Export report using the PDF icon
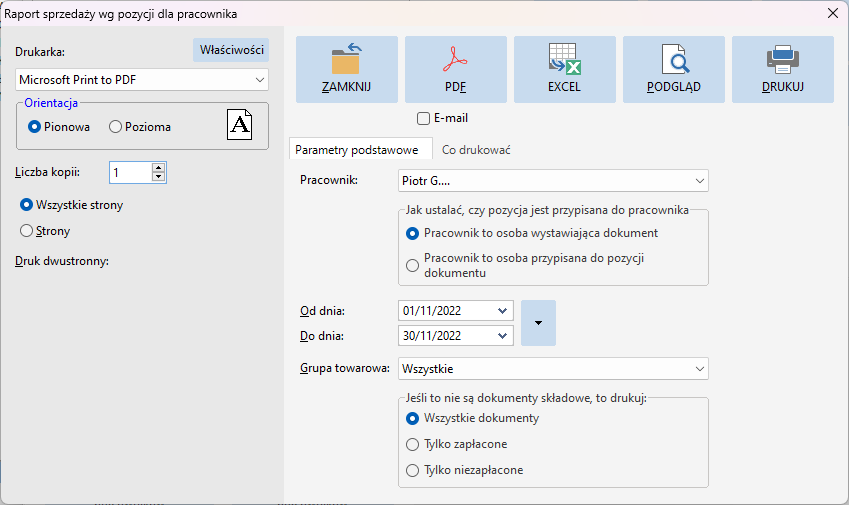This screenshot has height=505, width=849. [x=455, y=69]
